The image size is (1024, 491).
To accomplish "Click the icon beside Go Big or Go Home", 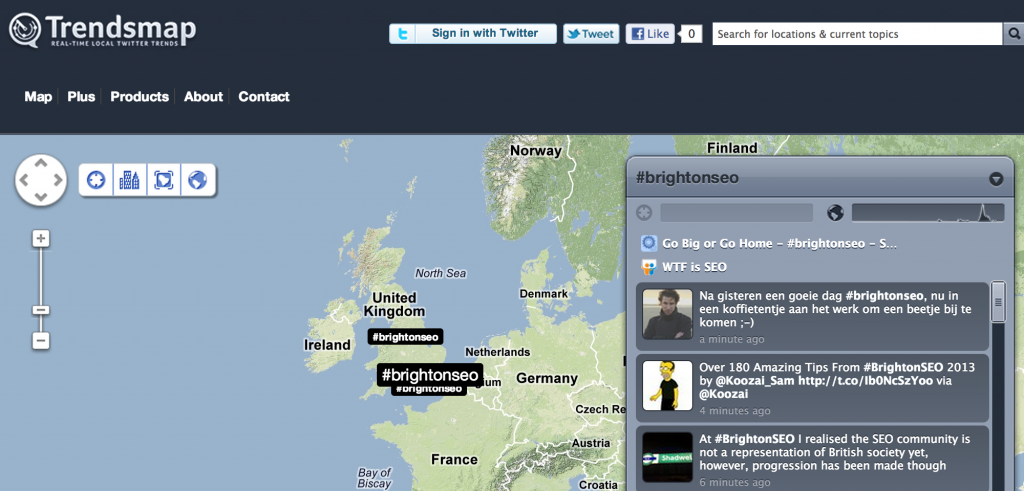I will coord(648,244).
